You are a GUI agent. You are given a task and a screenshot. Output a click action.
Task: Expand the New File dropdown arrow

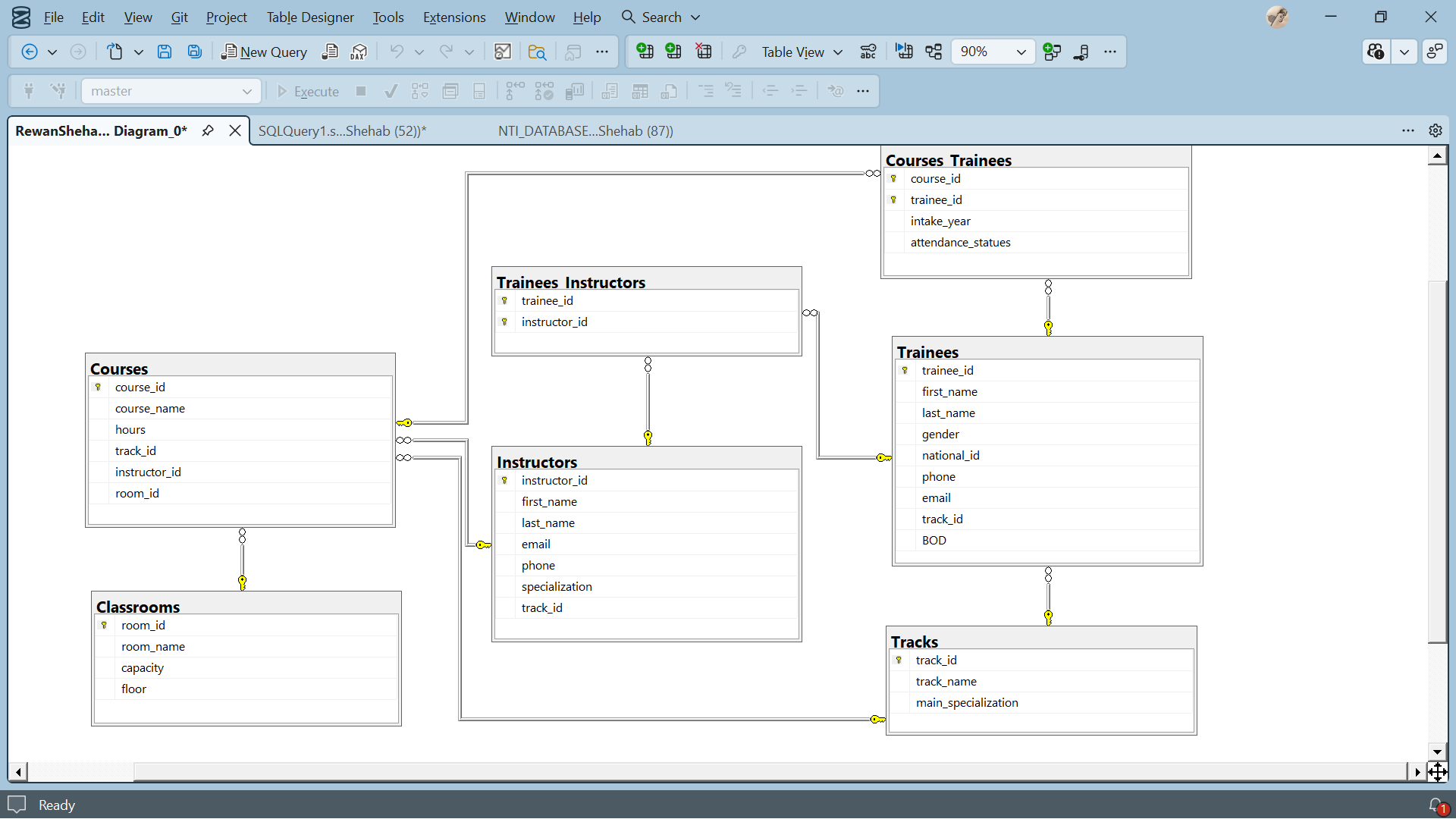139,52
